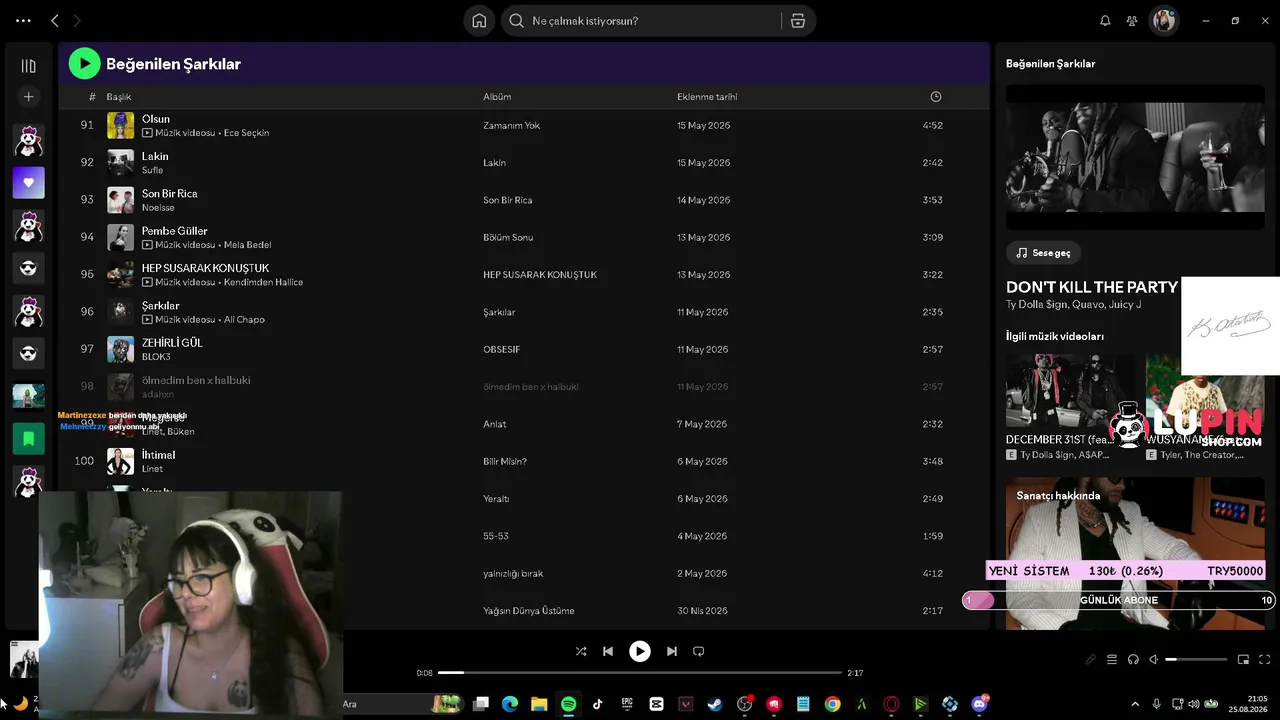Go to Spotify Home

[479, 21]
